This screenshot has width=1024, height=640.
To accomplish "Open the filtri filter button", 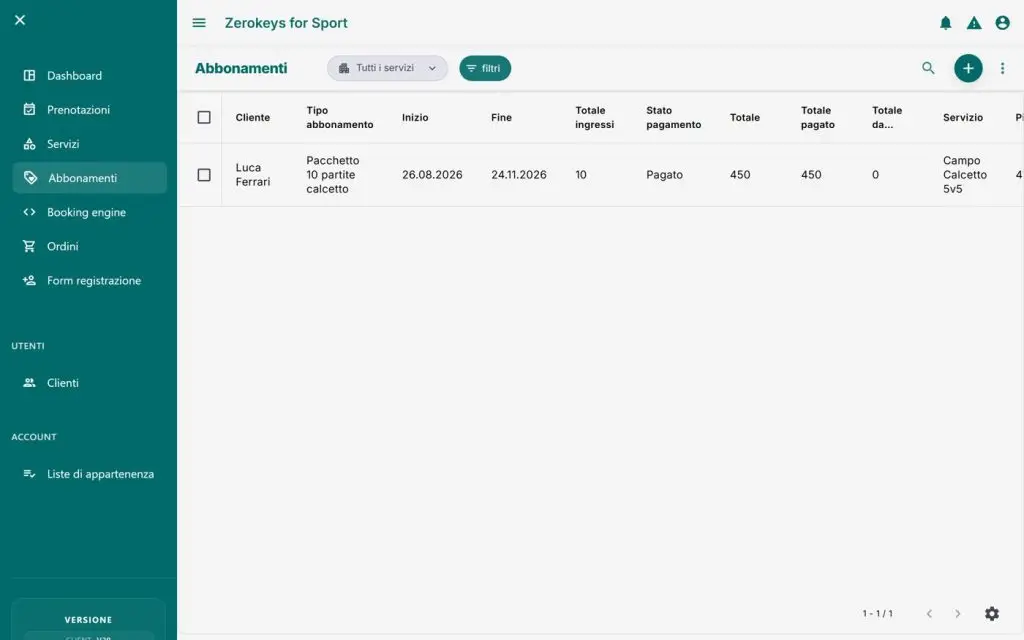I will tap(485, 68).
